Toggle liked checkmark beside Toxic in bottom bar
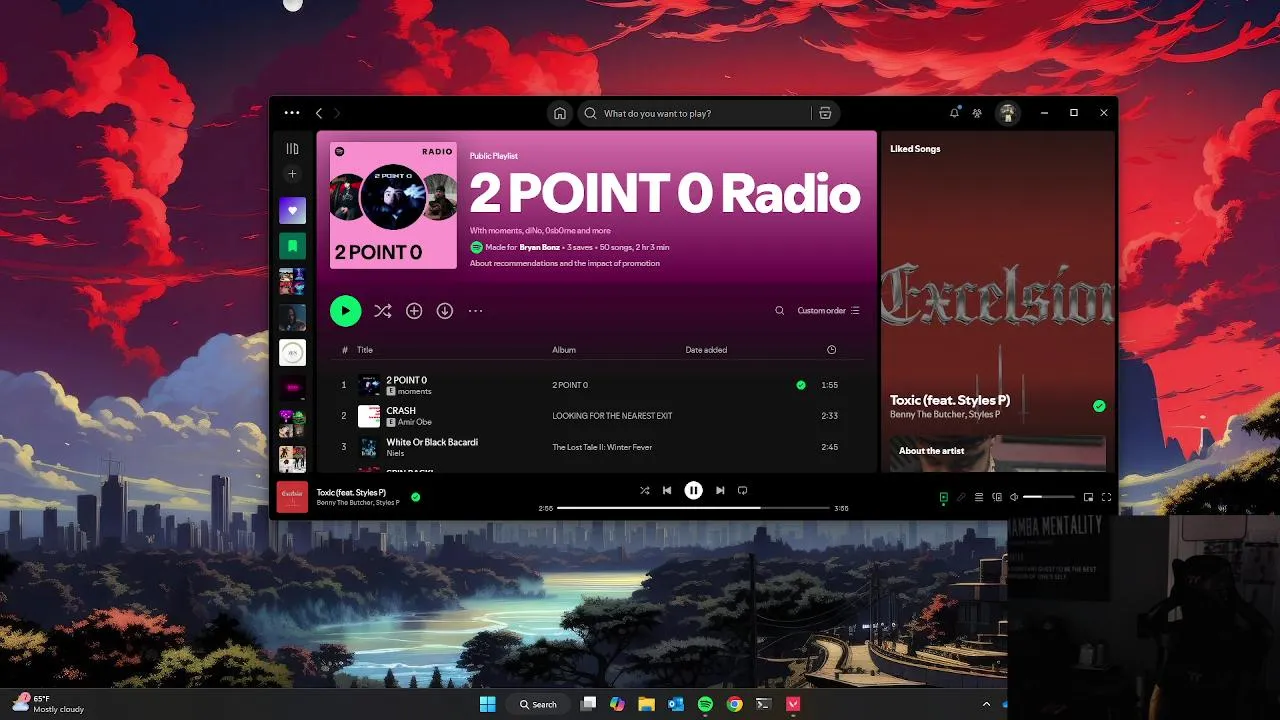 coord(416,496)
